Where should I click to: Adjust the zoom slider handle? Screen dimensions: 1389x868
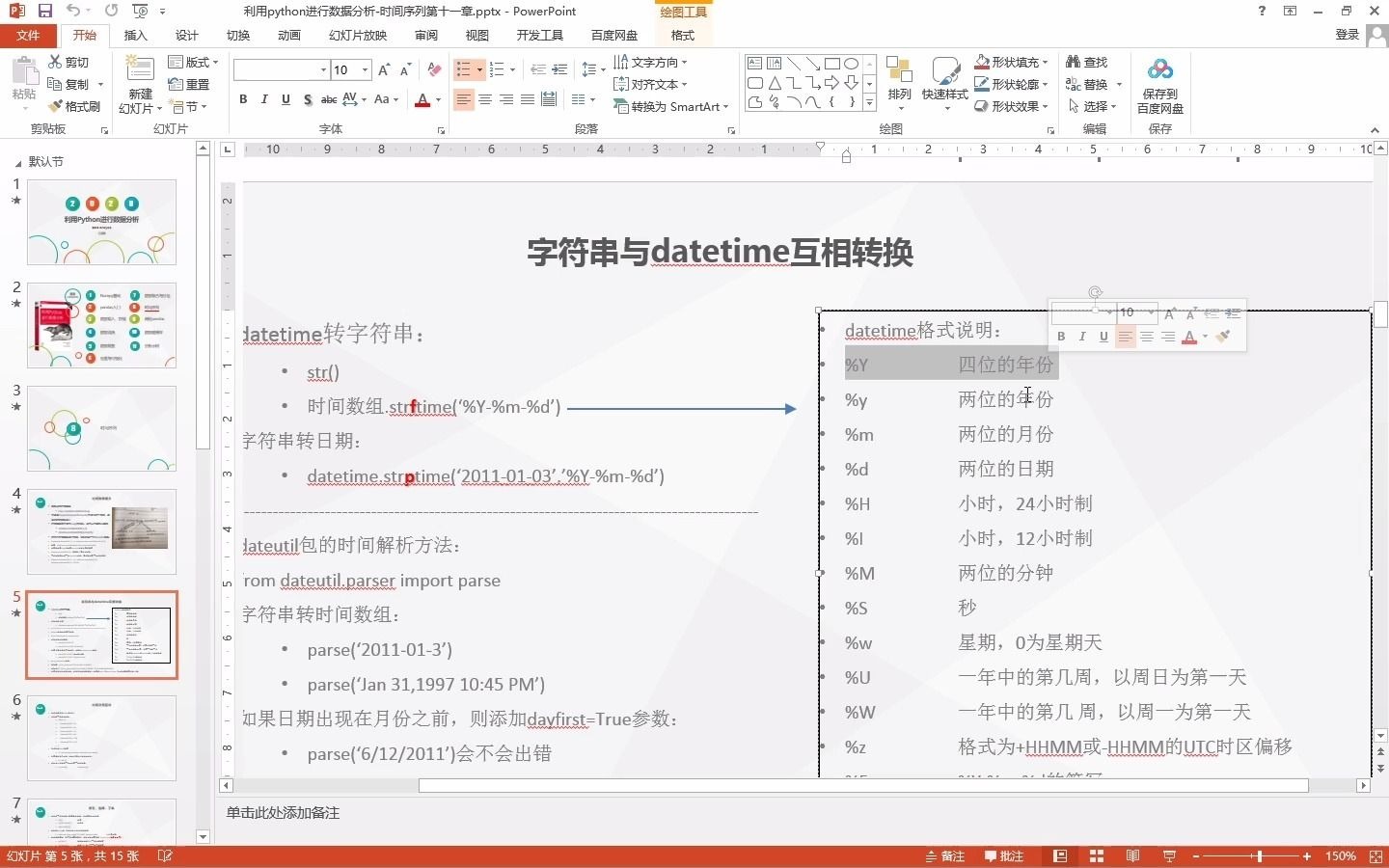tap(1259, 856)
